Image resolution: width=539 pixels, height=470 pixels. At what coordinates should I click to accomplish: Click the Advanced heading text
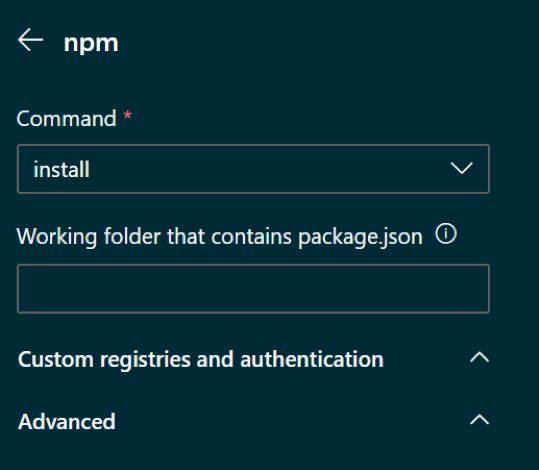[x=67, y=422]
